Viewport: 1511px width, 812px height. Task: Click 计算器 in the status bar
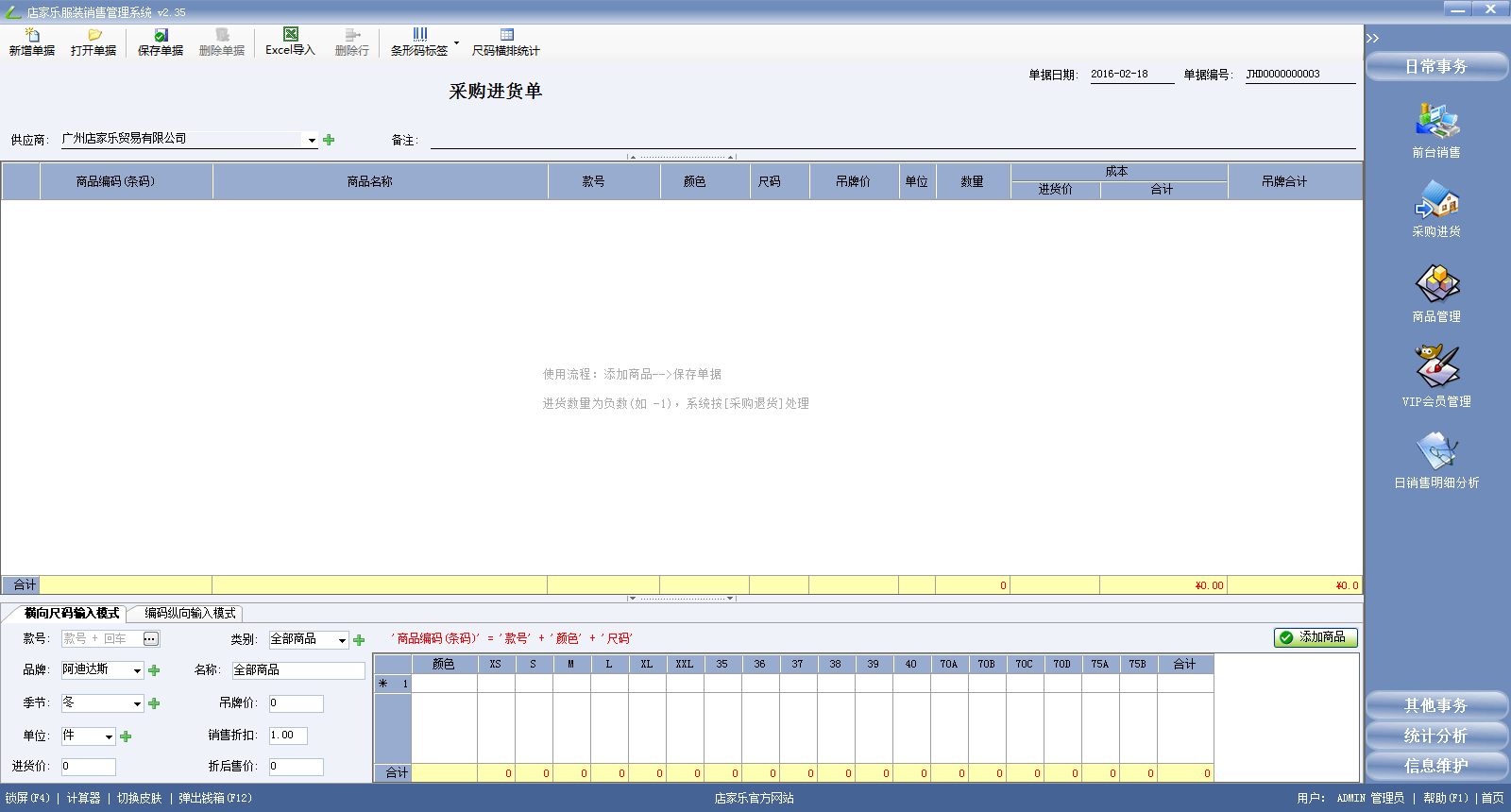pyautogui.click(x=83, y=798)
